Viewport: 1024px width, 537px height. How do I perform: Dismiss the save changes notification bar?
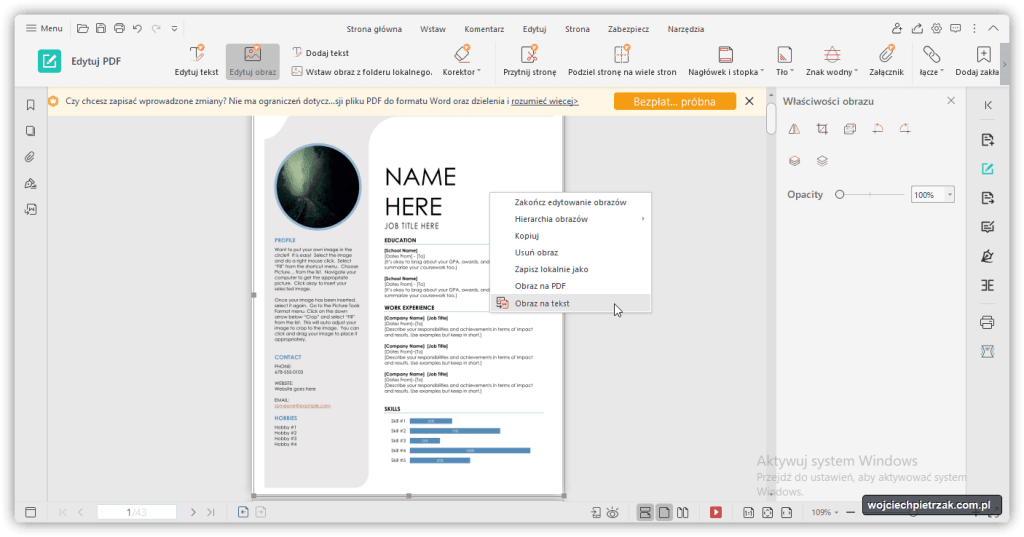point(750,101)
